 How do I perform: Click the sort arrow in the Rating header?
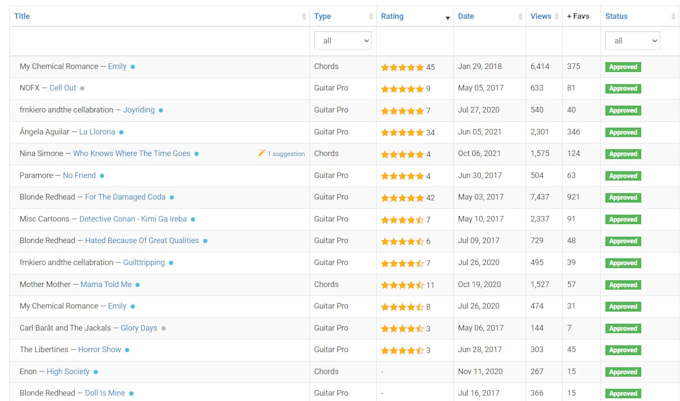pos(448,18)
